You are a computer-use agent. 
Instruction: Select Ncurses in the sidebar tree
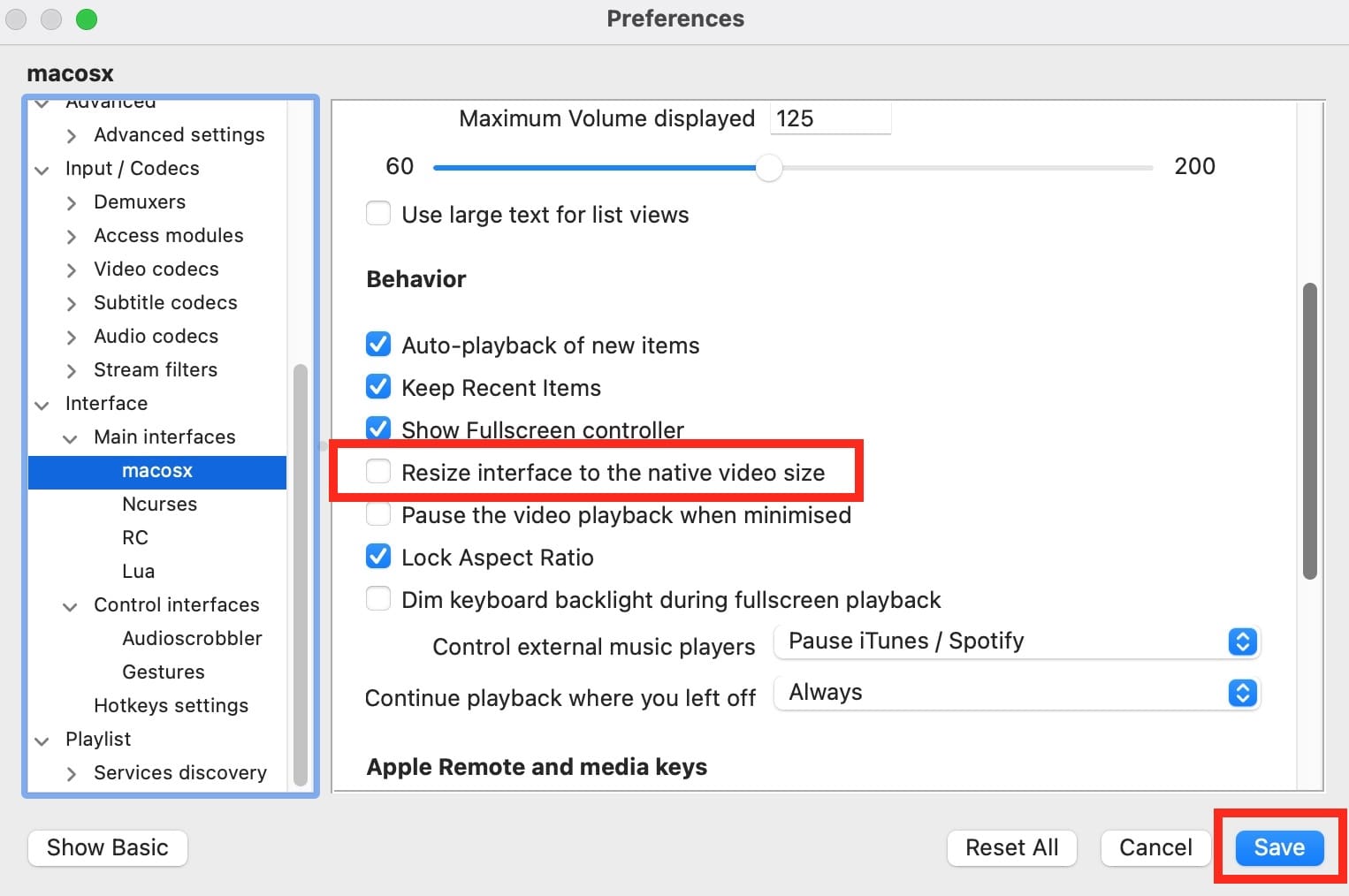click(x=159, y=504)
